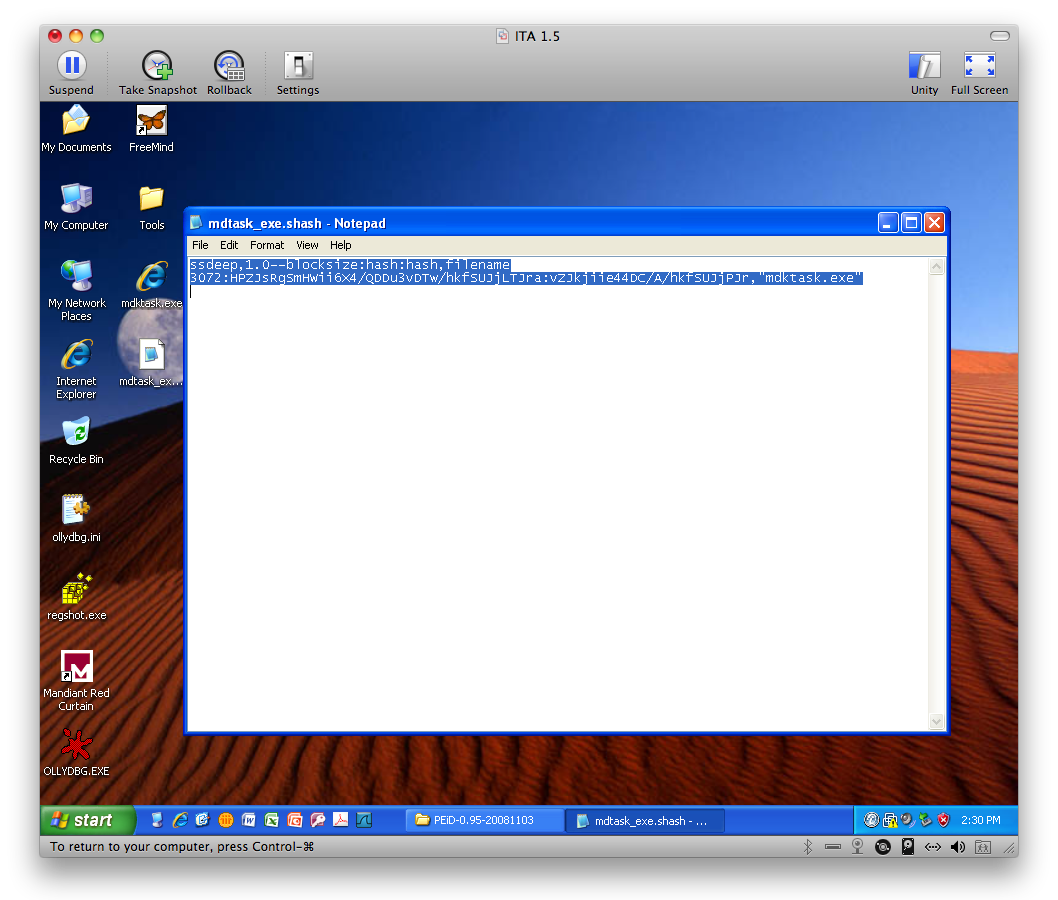Open Notepad's File menu
This screenshot has height=900, width=1058.
[x=200, y=245]
